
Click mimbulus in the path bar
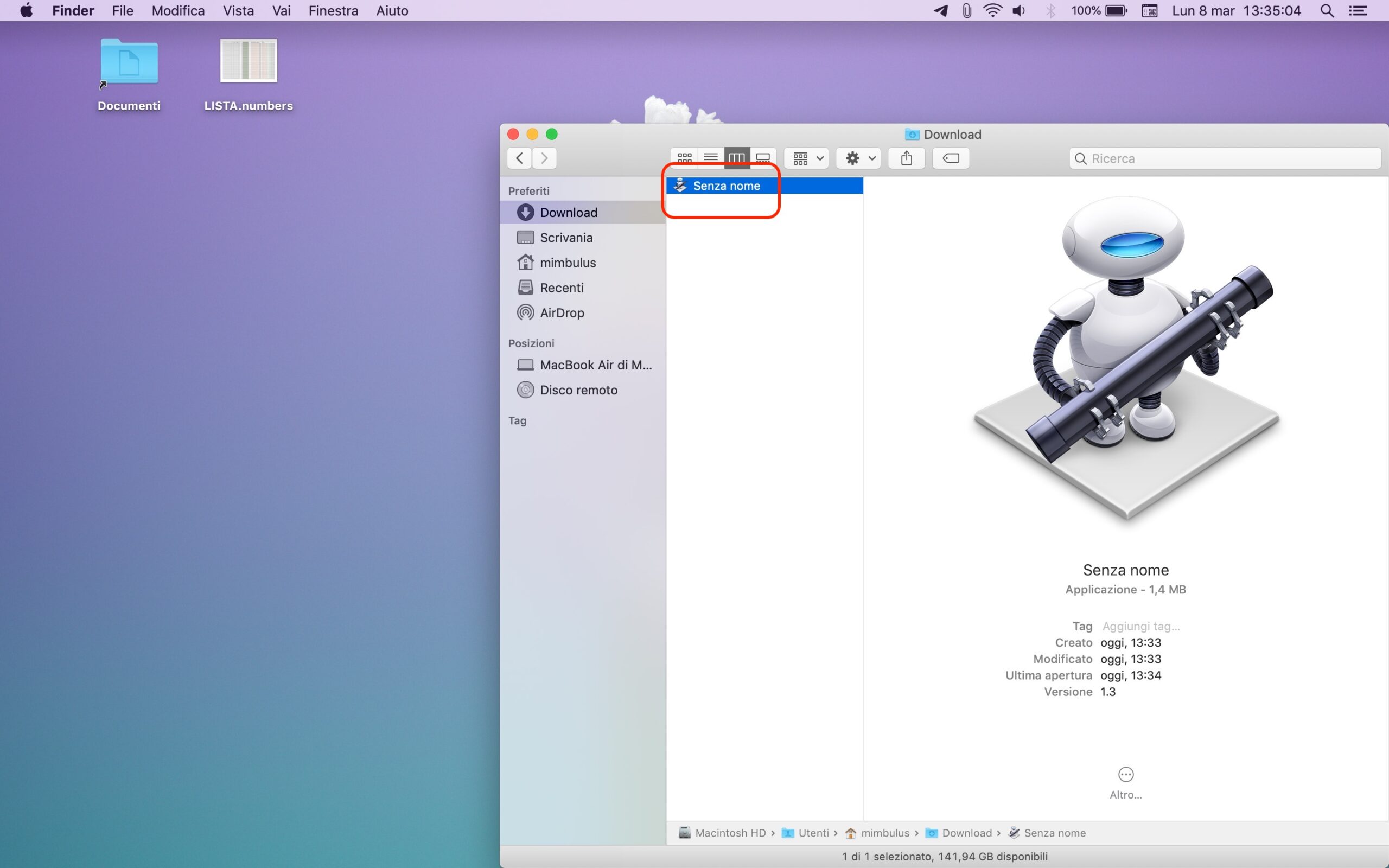(884, 833)
